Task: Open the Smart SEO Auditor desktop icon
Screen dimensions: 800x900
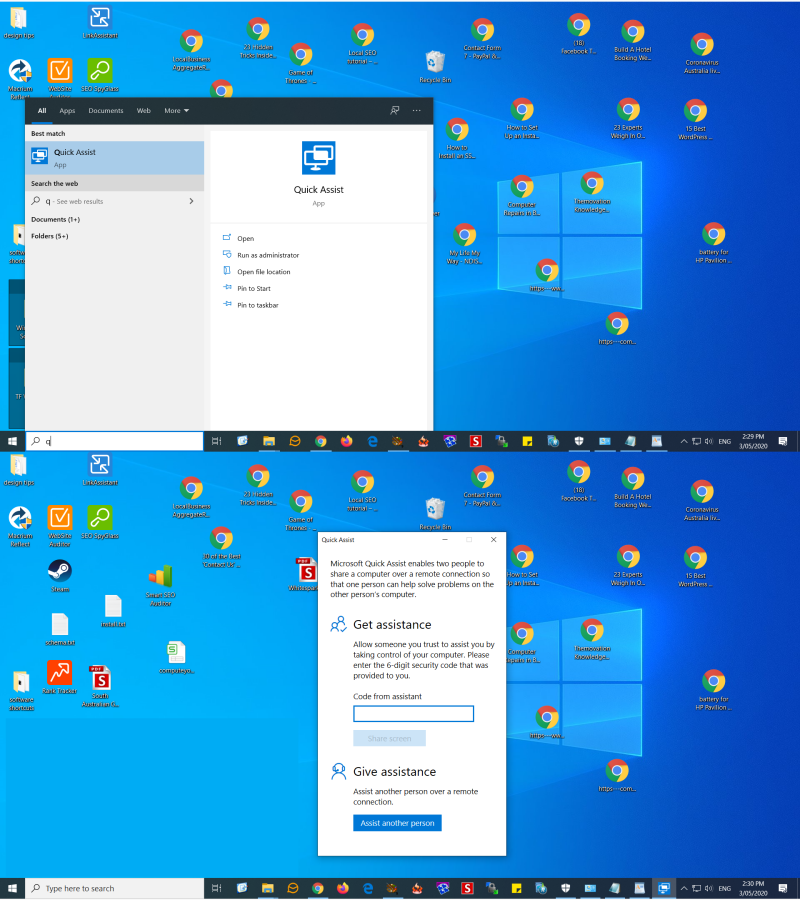Action: point(161,585)
